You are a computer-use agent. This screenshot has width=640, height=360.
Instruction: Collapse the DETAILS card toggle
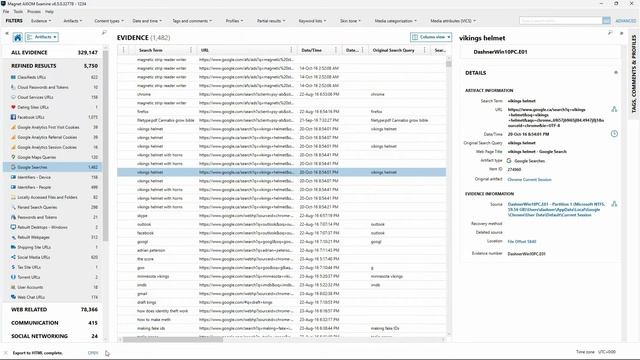click(x=616, y=73)
